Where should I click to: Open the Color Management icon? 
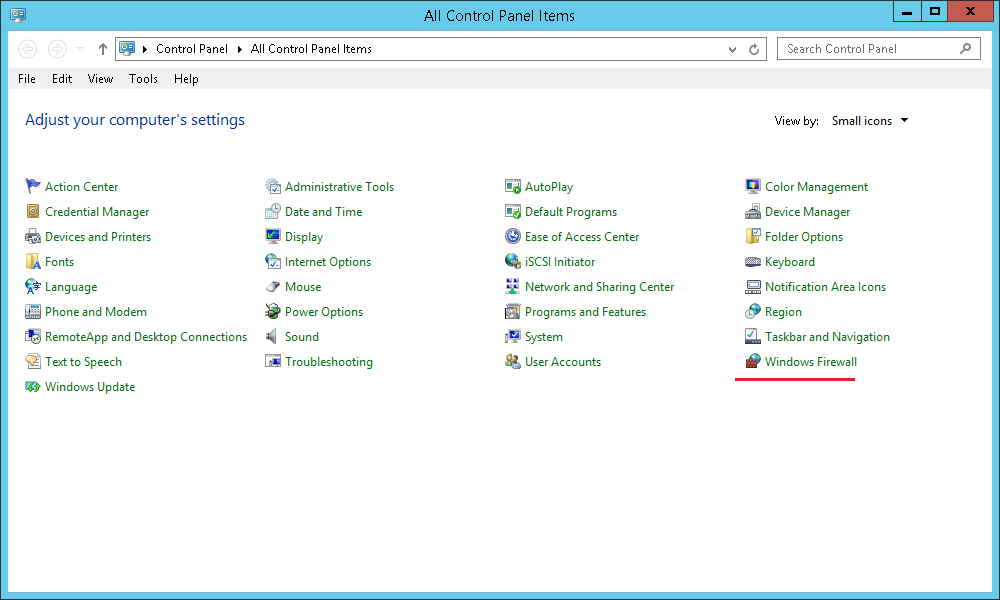tap(753, 186)
